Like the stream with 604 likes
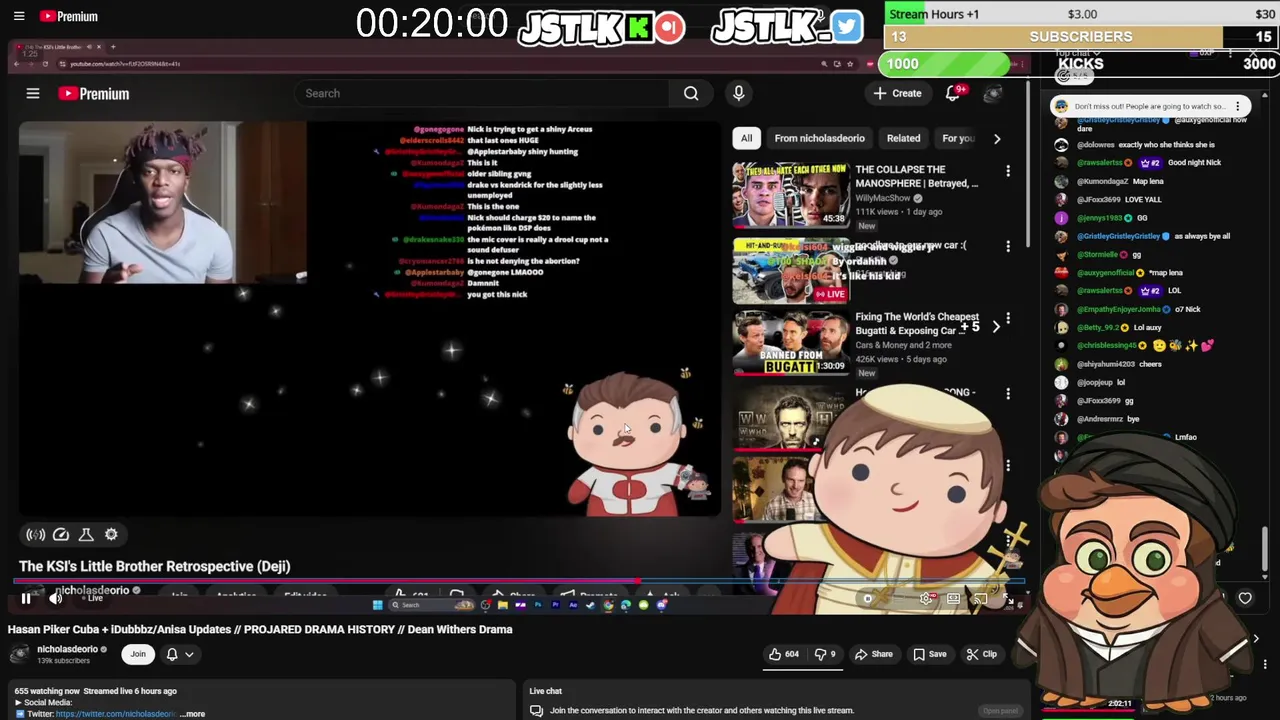 783,654
